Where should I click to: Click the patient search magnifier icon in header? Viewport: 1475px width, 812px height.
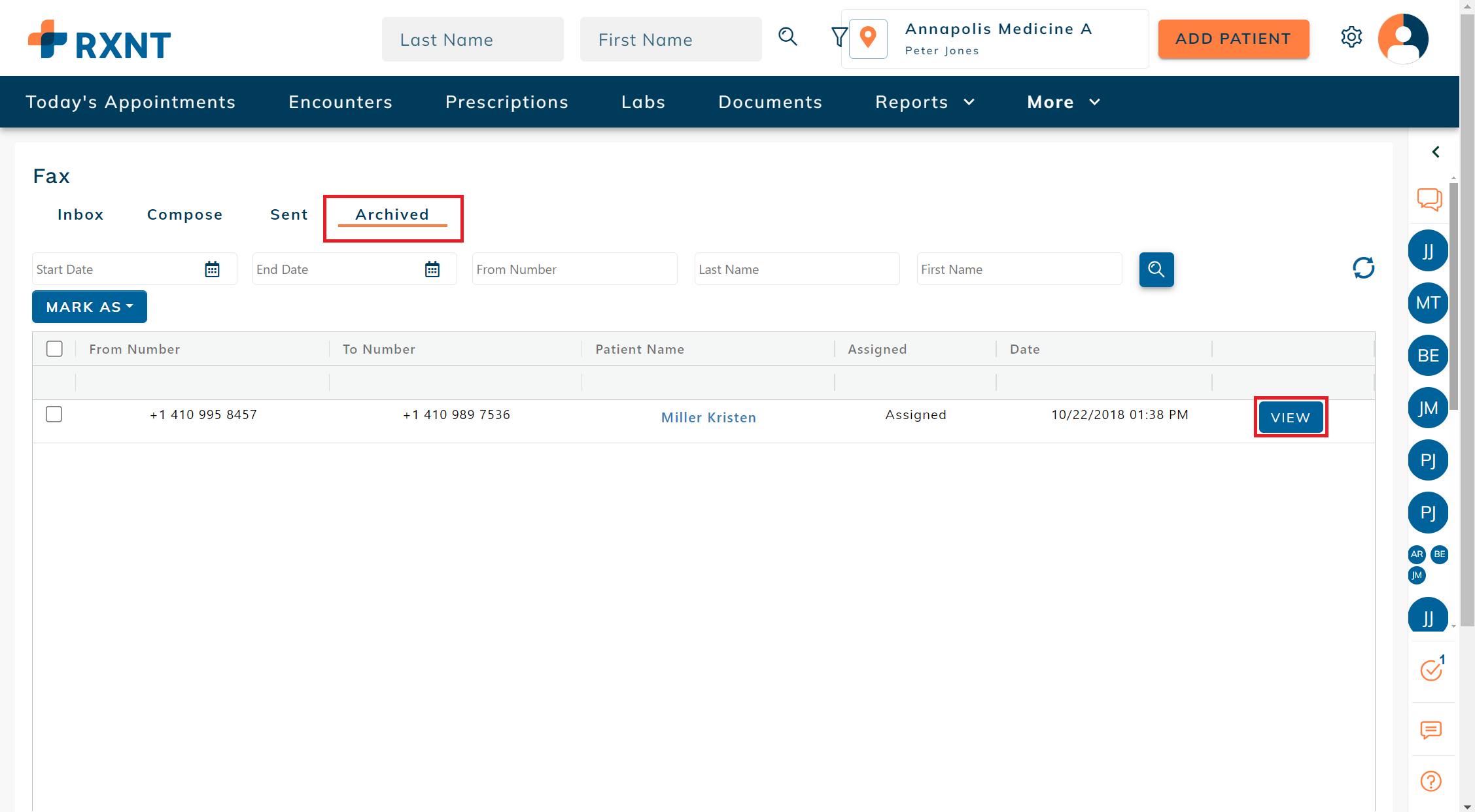coord(788,37)
